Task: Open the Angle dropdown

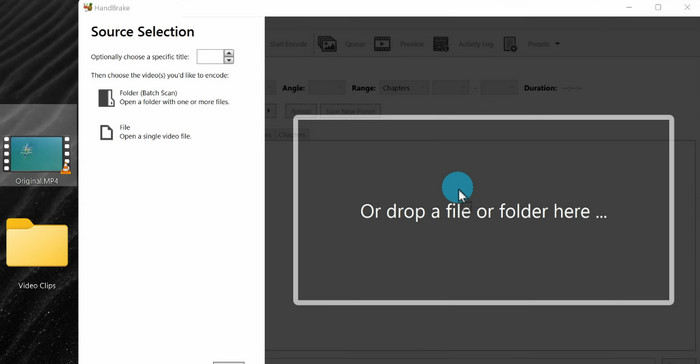Action: (x=327, y=88)
